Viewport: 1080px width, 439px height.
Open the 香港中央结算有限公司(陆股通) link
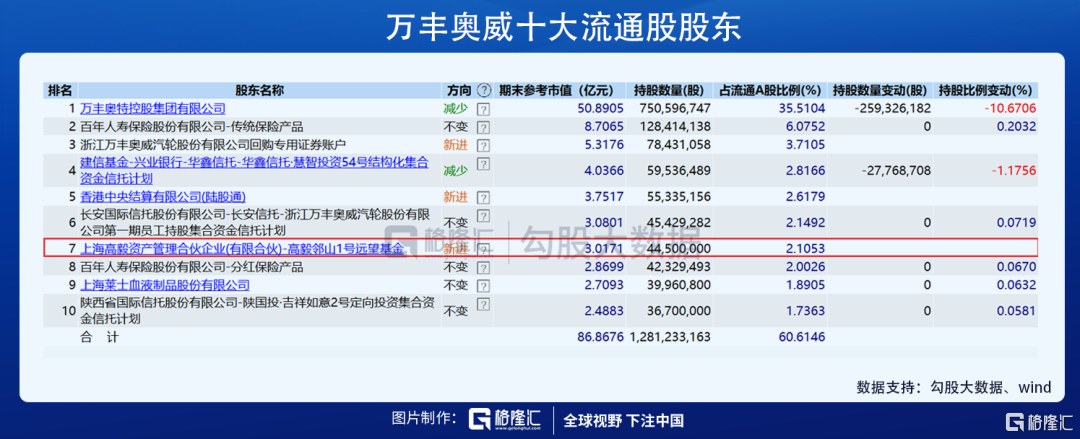coord(163,197)
